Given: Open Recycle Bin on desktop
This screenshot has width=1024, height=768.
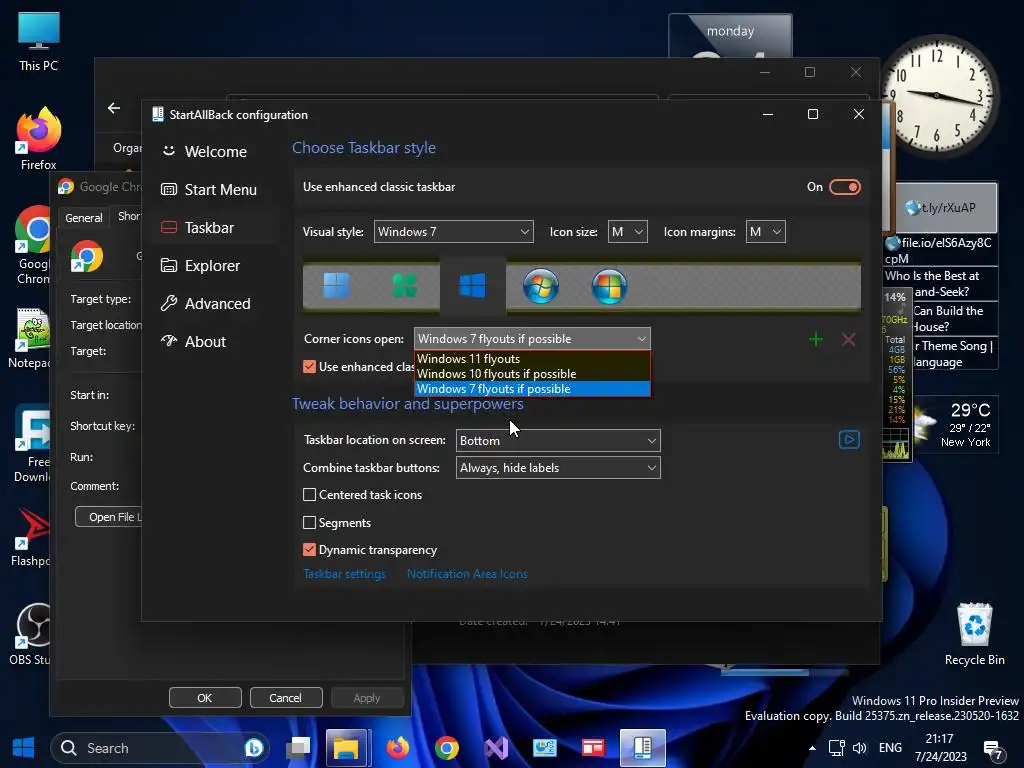Looking at the screenshot, I should 974,635.
